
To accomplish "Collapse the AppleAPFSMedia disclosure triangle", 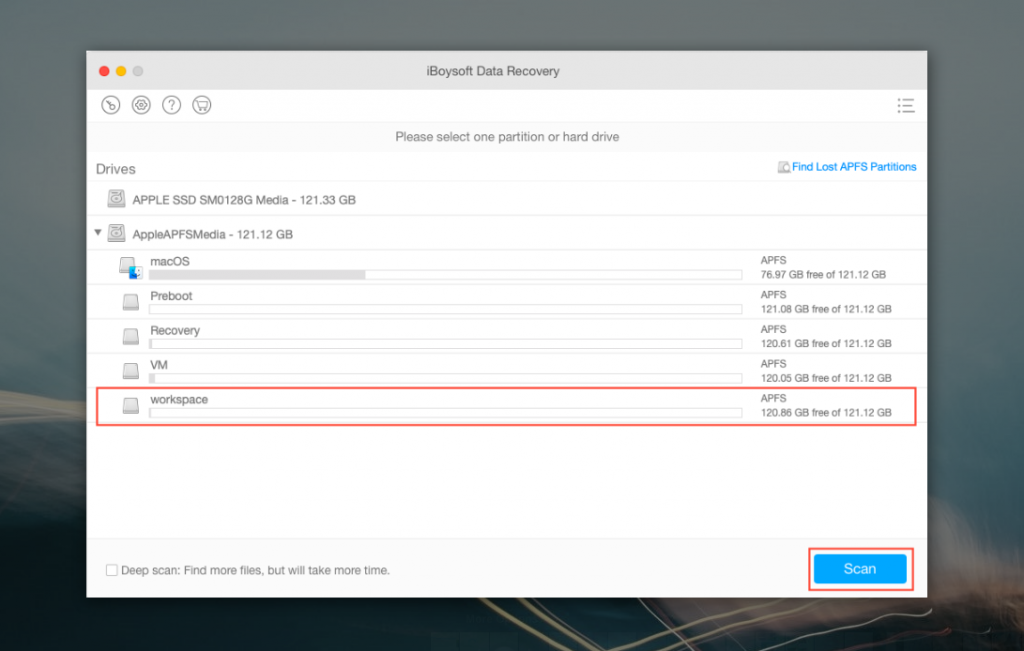I will coord(98,232).
